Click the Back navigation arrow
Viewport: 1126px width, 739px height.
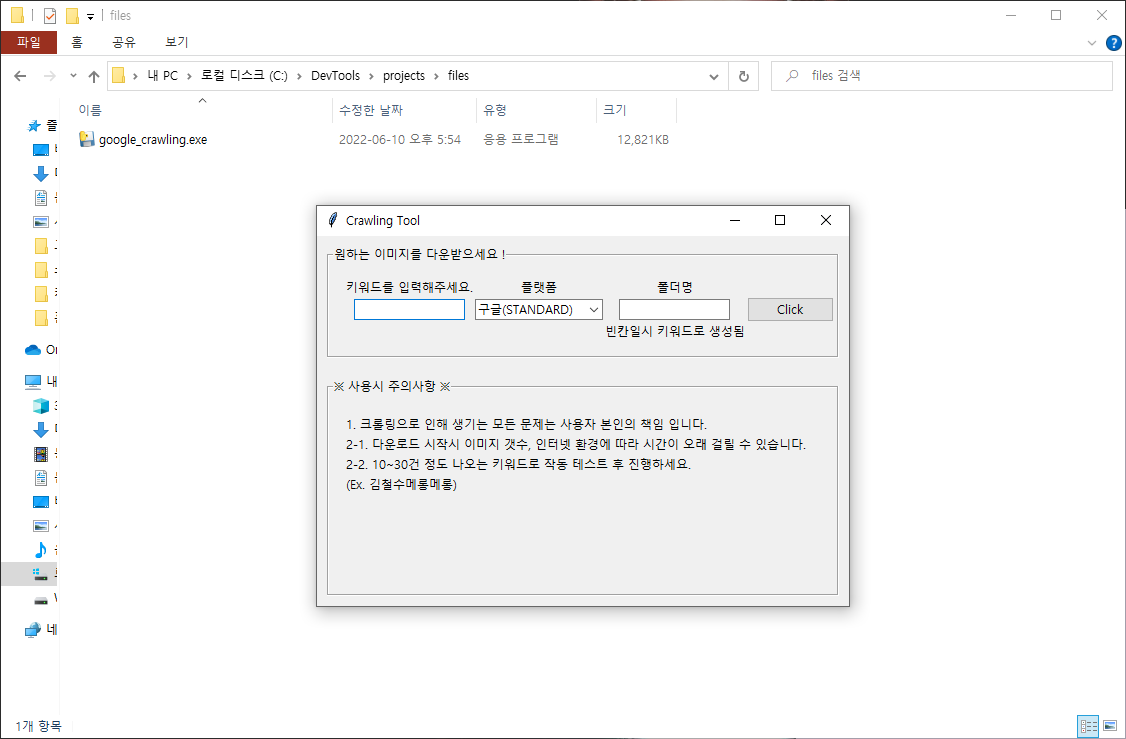tap(20, 76)
